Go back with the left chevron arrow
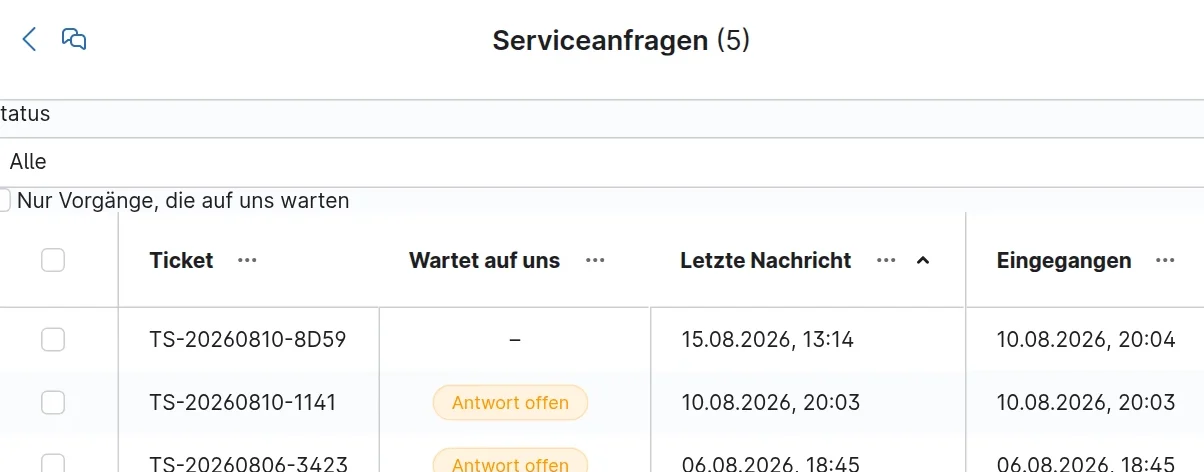 [29, 40]
